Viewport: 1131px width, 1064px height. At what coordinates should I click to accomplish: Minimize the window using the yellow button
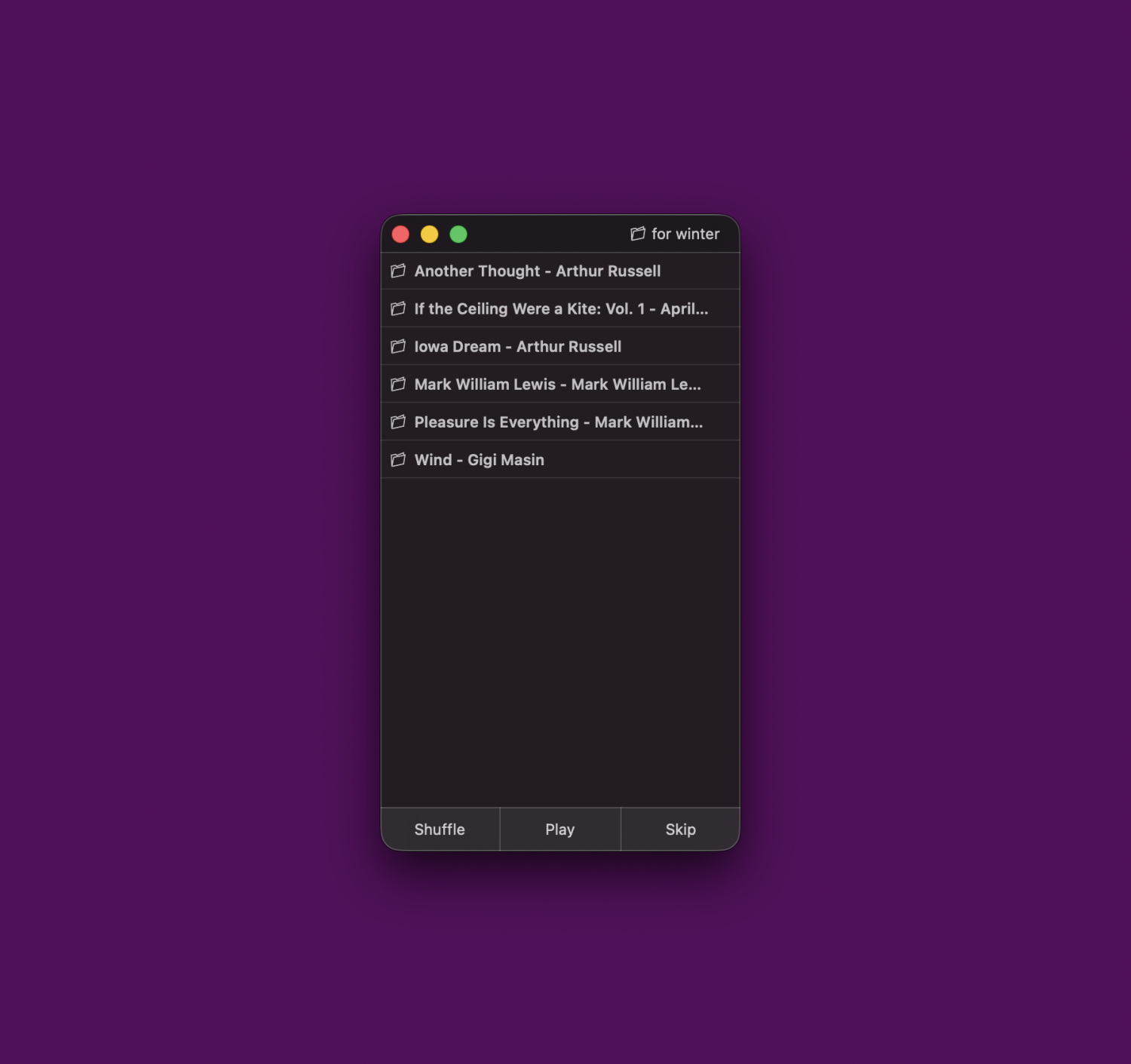point(429,235)
